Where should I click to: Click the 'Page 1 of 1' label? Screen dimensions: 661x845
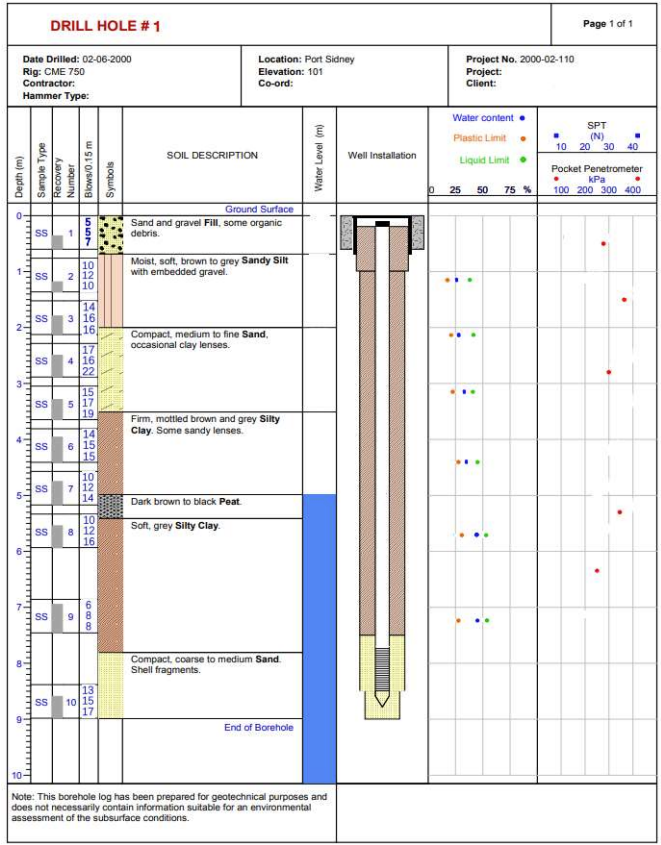tap(608, 24)
